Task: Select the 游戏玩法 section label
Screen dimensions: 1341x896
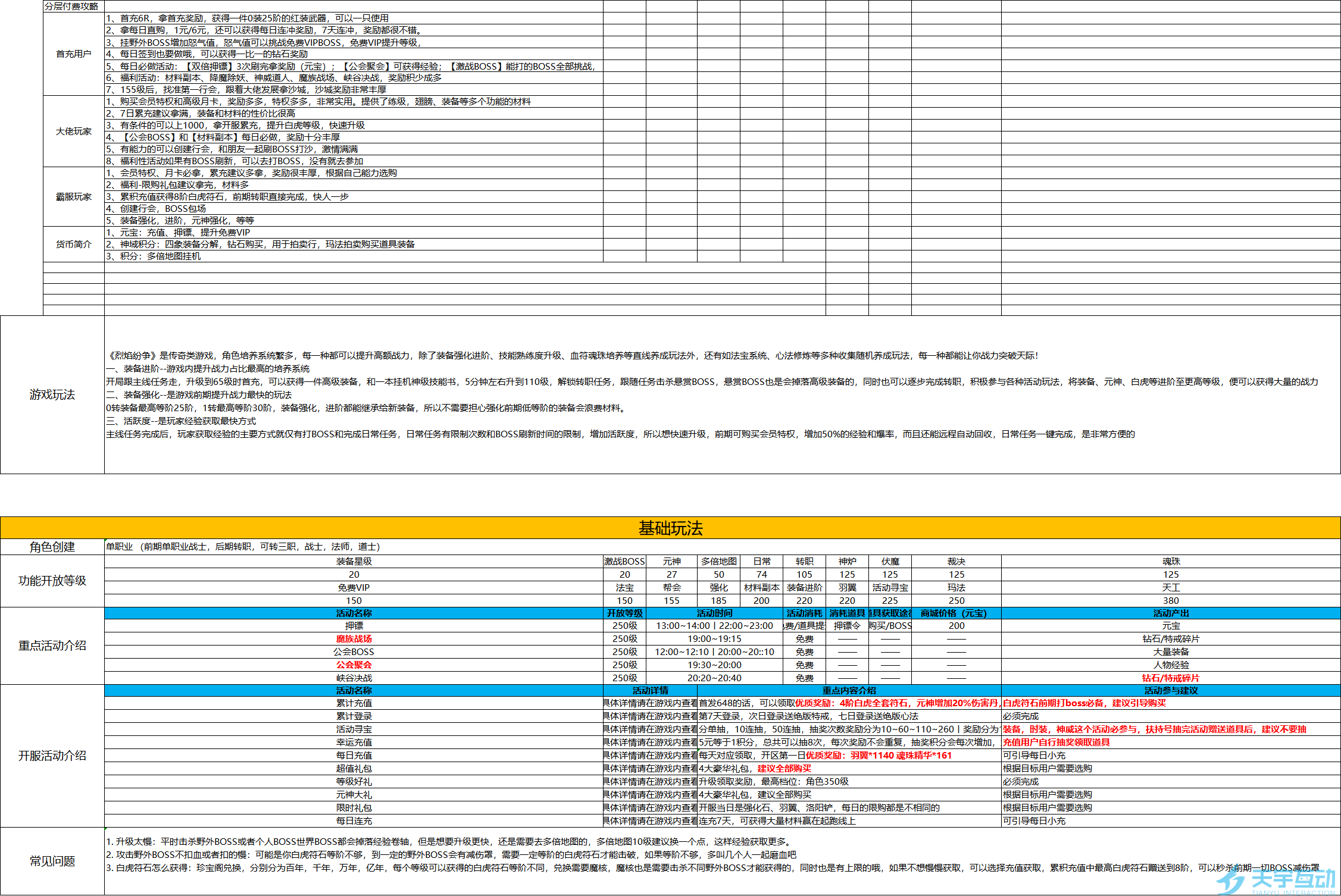Action: (x=52, y=394)
